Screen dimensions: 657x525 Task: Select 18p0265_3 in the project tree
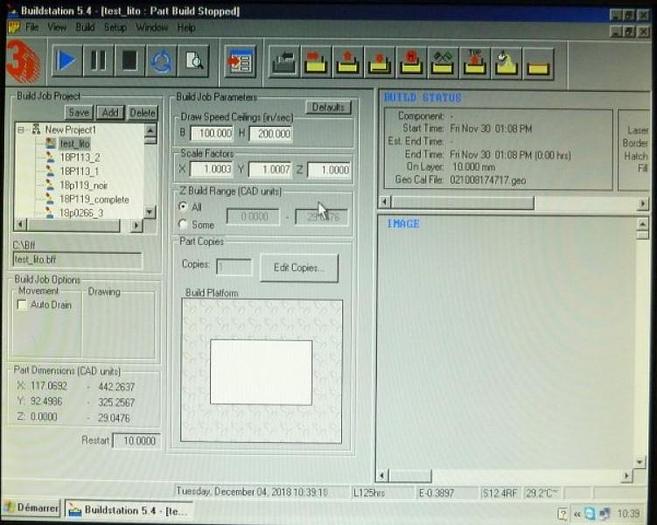tap(81, 213)
